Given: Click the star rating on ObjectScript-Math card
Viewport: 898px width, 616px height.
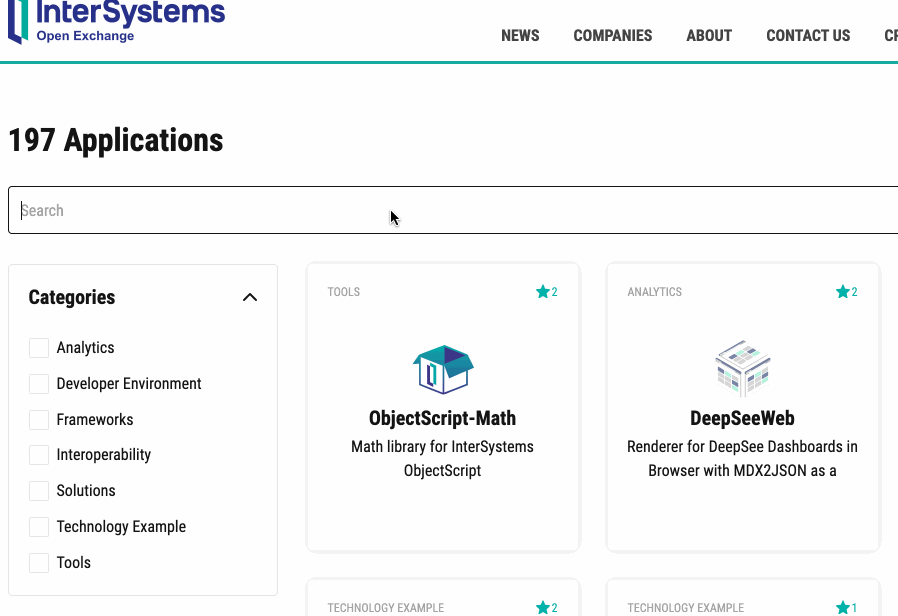Looking at the screenshot, I should coord(546,292).
